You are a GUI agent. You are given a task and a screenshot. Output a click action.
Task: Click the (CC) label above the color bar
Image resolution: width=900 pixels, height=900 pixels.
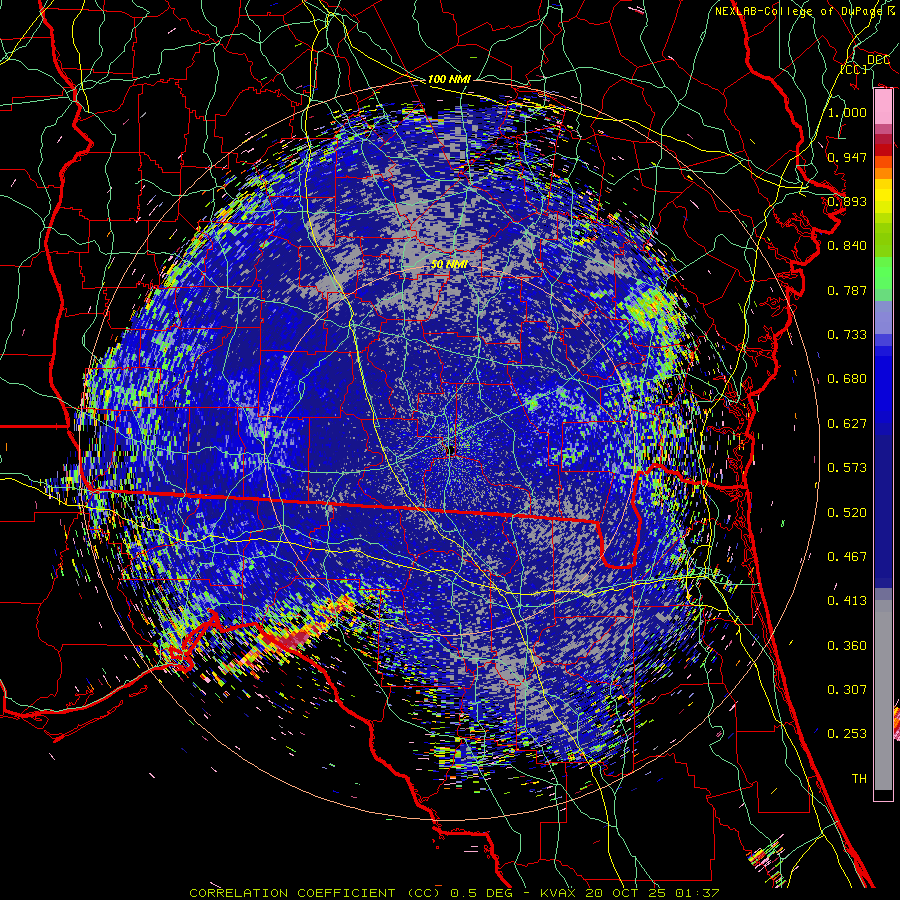tap(854, 69)
